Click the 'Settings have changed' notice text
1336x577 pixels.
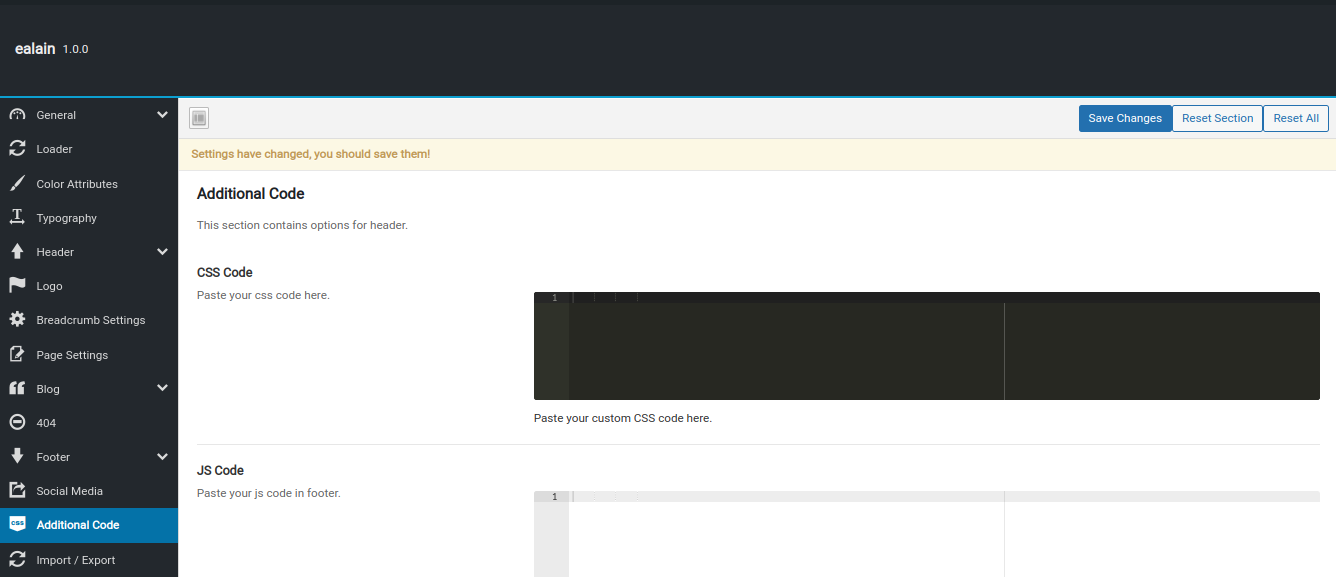click(x=311, y=154)
